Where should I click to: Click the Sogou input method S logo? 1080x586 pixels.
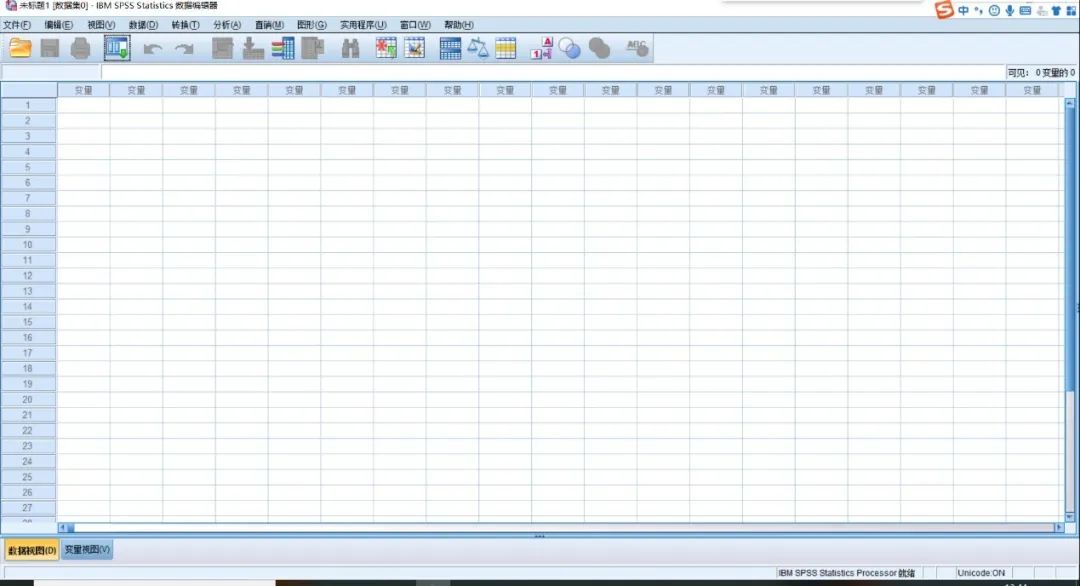click(x=944, y=10)
